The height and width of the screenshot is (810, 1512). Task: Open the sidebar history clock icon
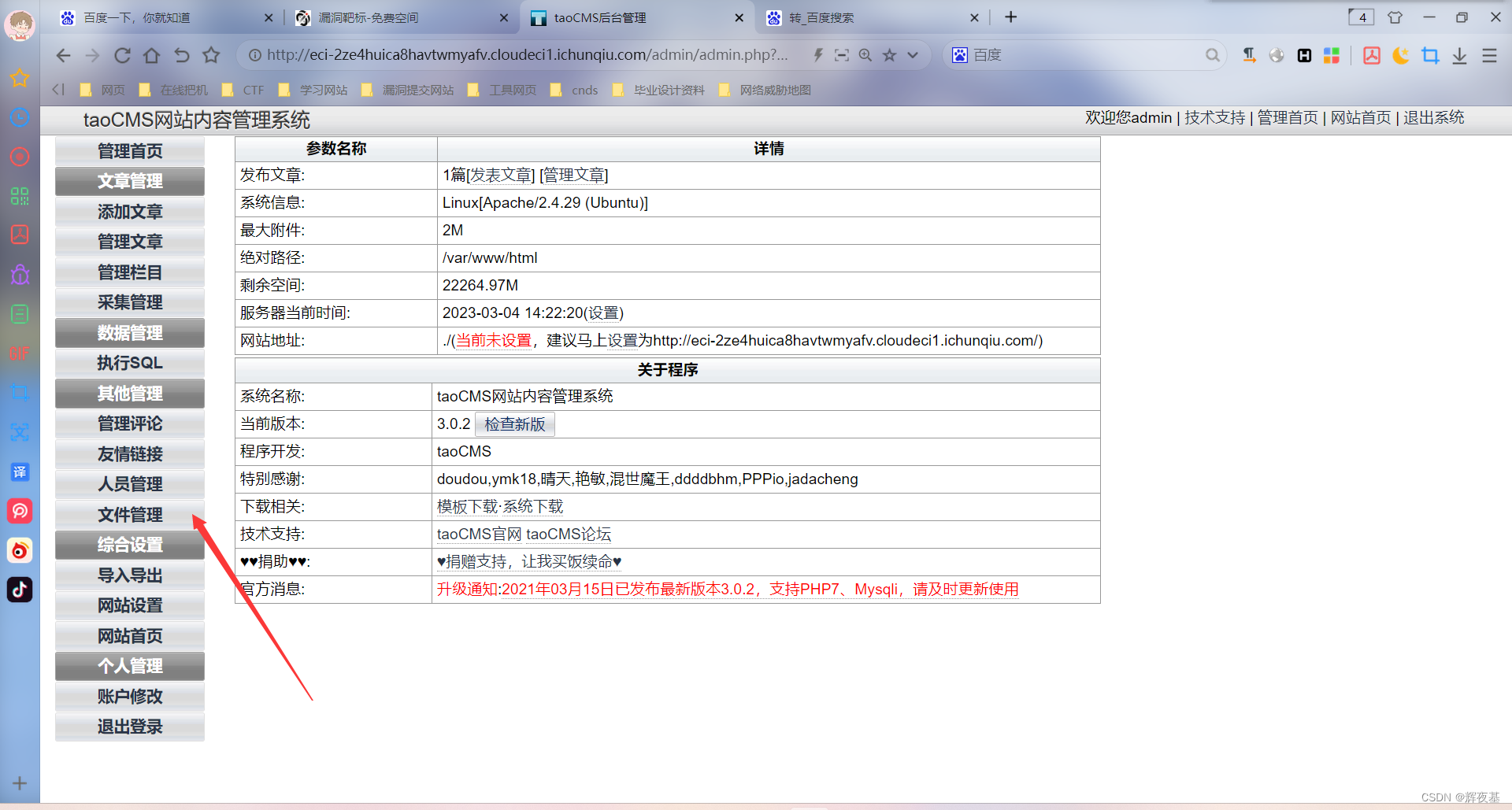coord(20,117)
